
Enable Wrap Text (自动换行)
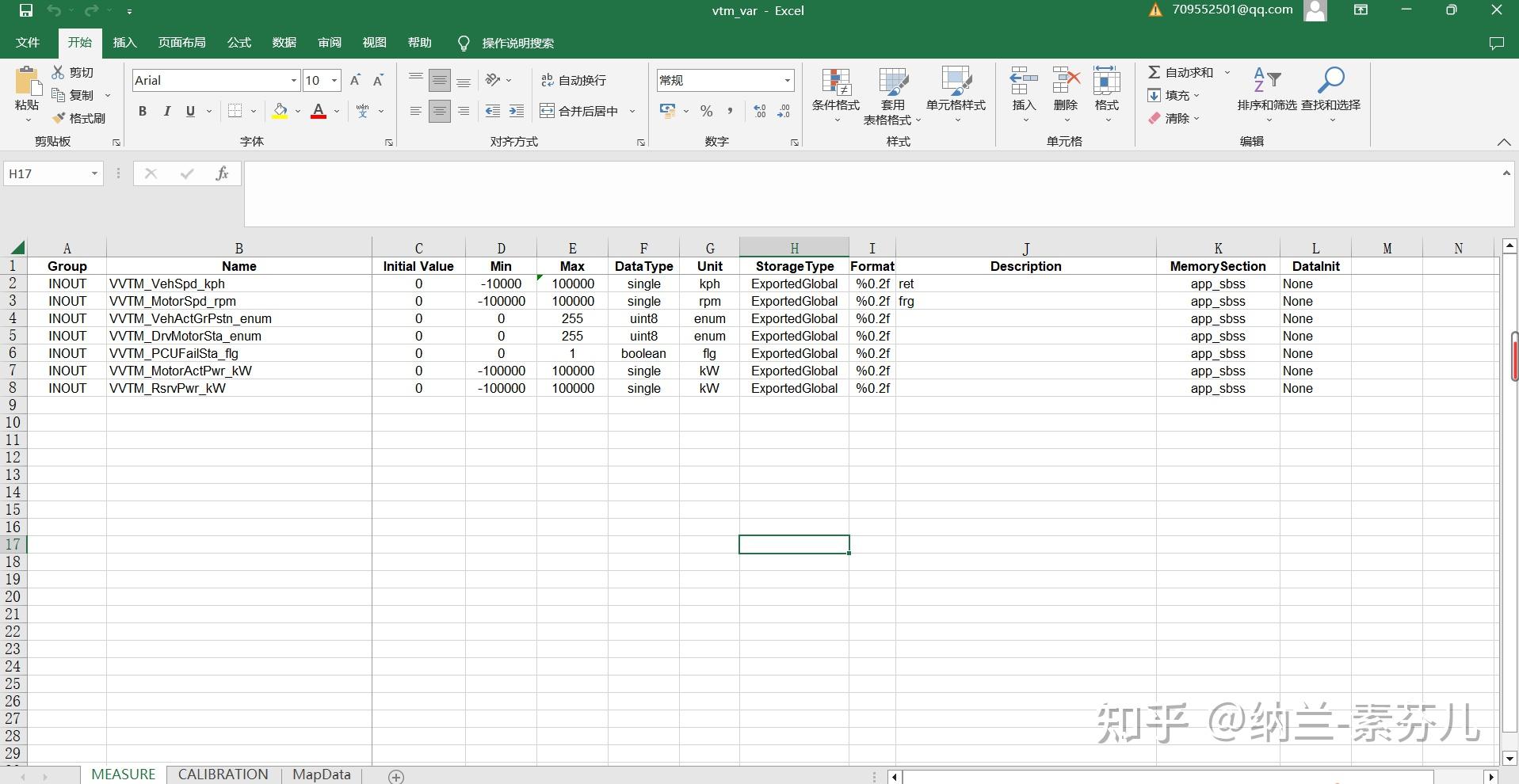click(x=576, y=79)
